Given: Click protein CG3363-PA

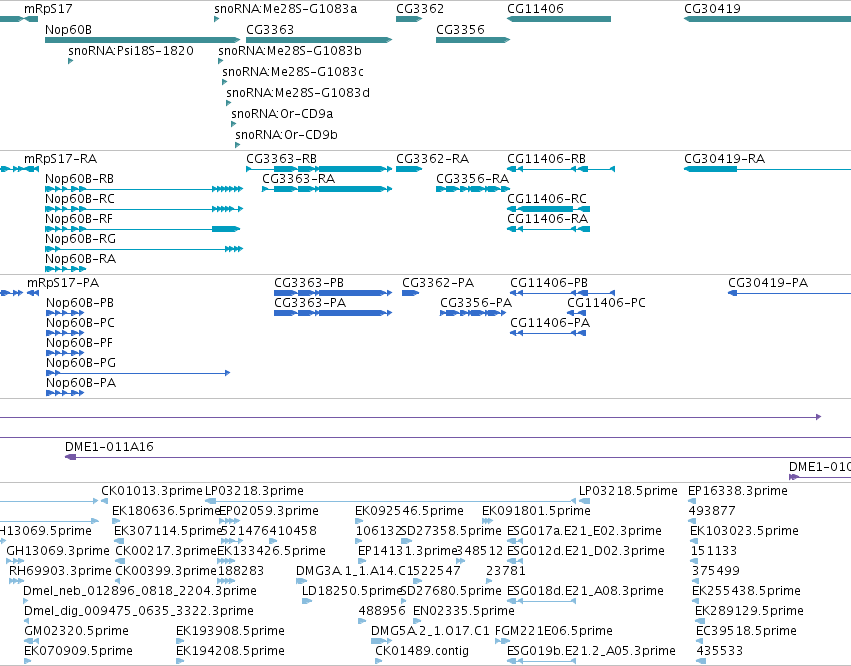Looking at the screenshot, I should click(x=310, y=303).
